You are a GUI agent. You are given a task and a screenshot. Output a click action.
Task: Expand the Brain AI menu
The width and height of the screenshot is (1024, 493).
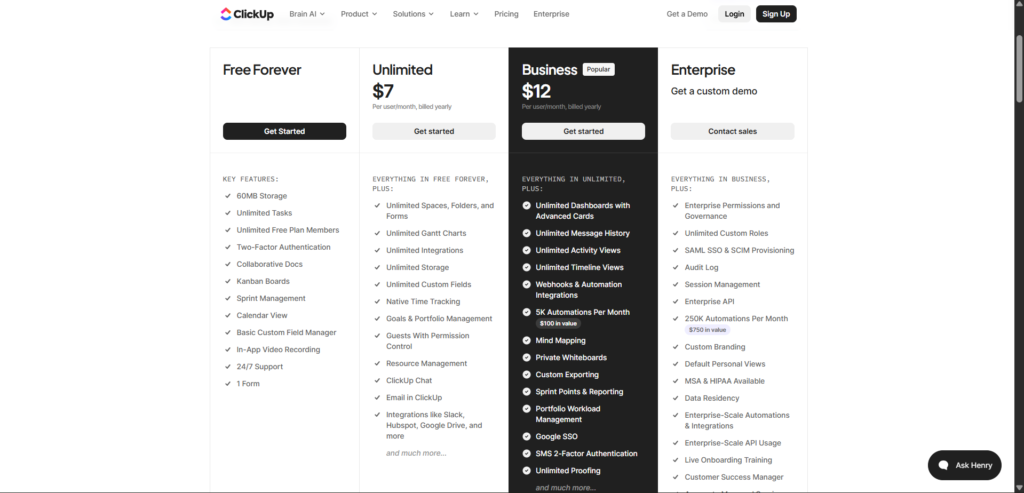[x=307, y=14]
